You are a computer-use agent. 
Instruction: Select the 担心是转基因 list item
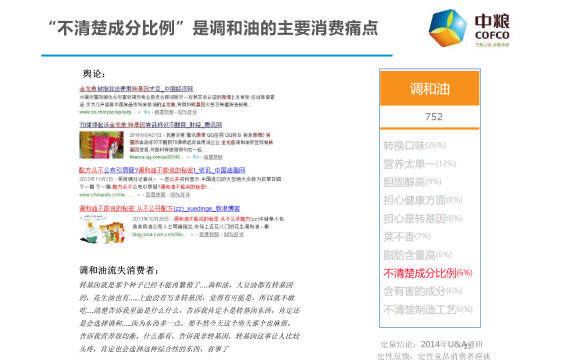pos(423,219)
